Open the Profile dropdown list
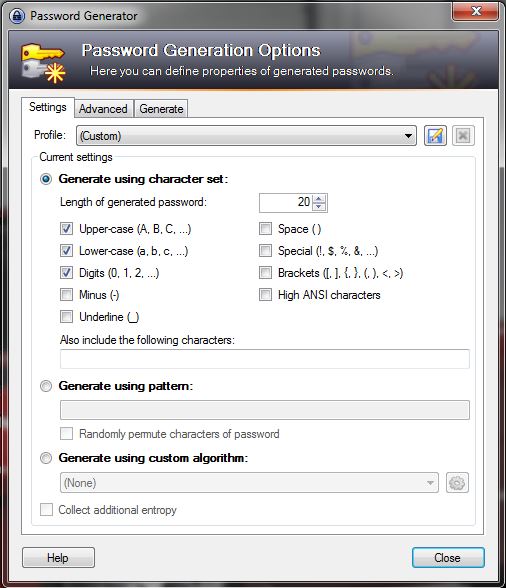 point(246,135)
